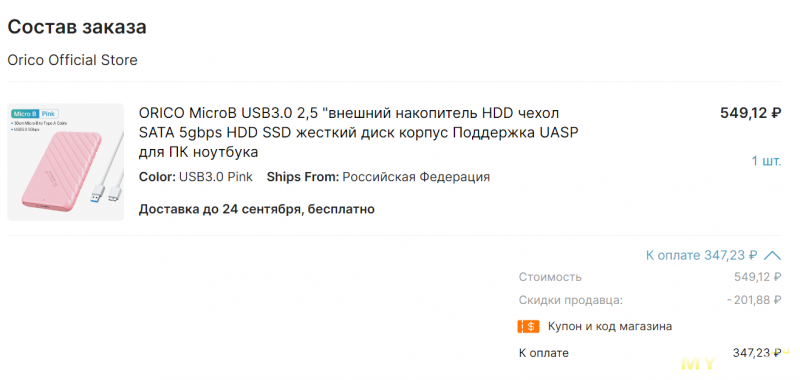The height and width of the screenshot is (380, 800).
Task: Click 'Ships From: Российская Федерация' text
Action: [379, 177]
